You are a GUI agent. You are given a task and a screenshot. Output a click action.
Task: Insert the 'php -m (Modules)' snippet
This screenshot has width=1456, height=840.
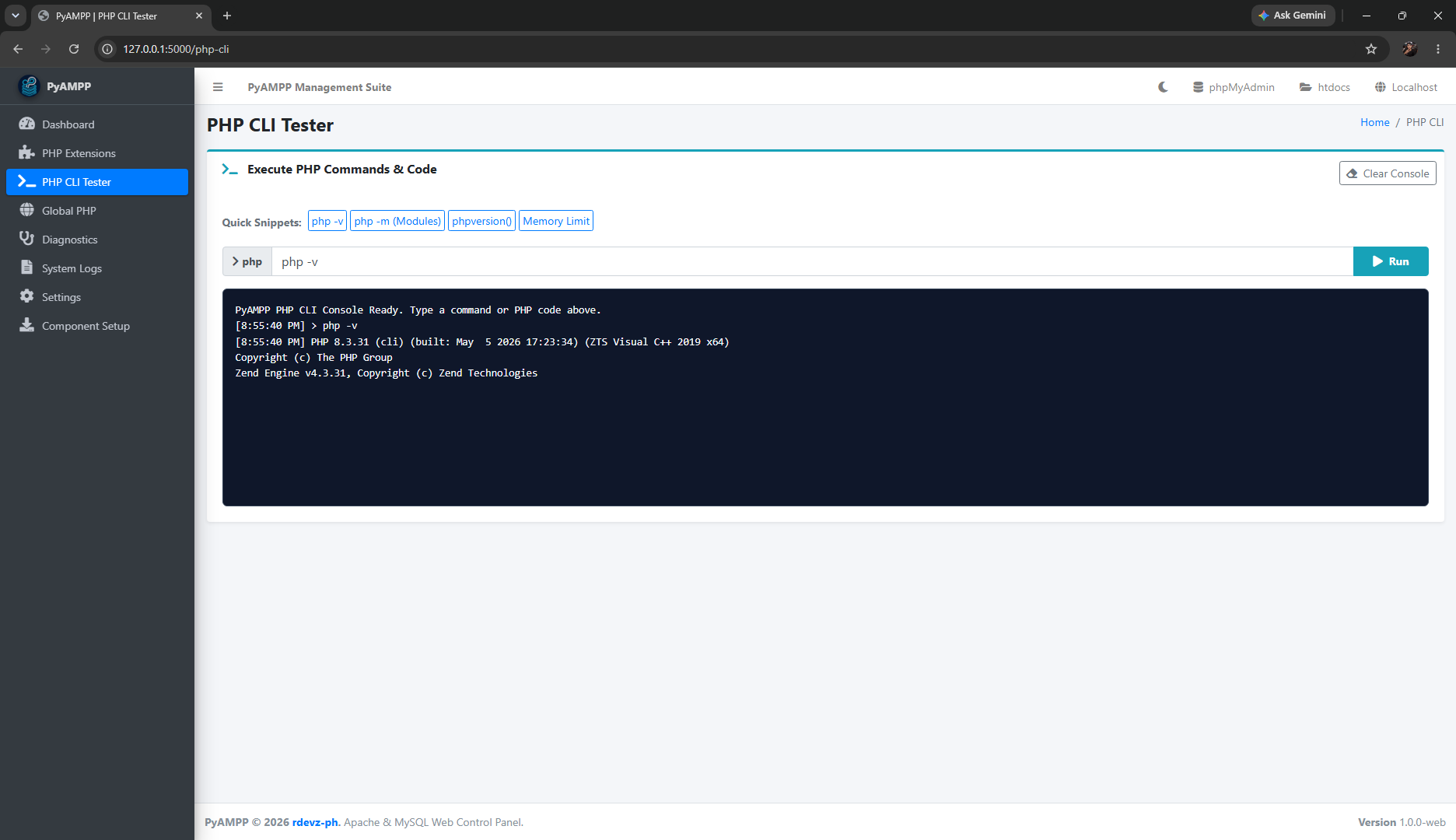[x=397, y=221]
